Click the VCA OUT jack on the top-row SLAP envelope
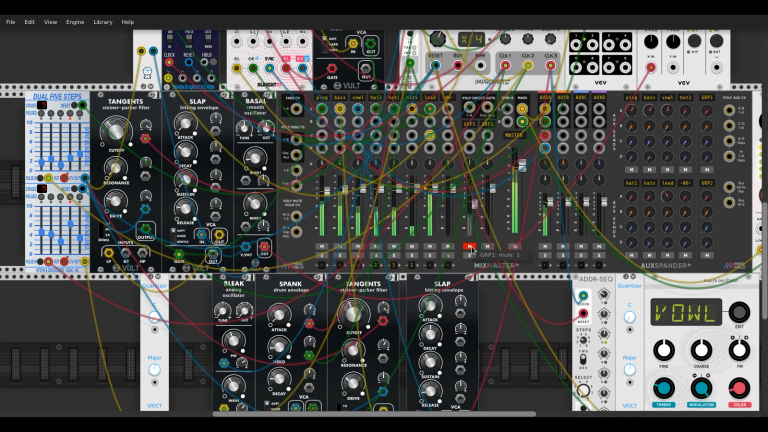This screenshot has height=432, width=768. (x=219, y=235)
